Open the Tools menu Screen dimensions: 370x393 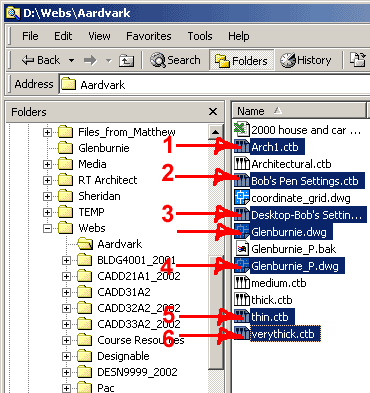(x=200, y=36)
